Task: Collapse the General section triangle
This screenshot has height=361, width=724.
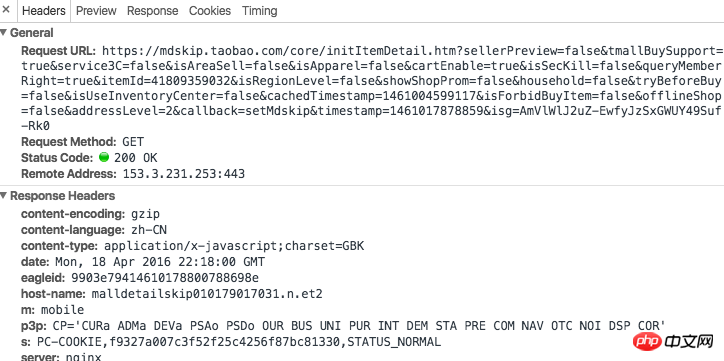Action: coord(4,33)
